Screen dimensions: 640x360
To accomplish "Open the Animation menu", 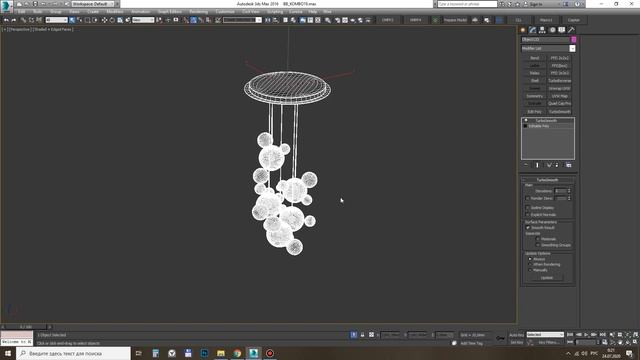I will (x=140, y=12).
